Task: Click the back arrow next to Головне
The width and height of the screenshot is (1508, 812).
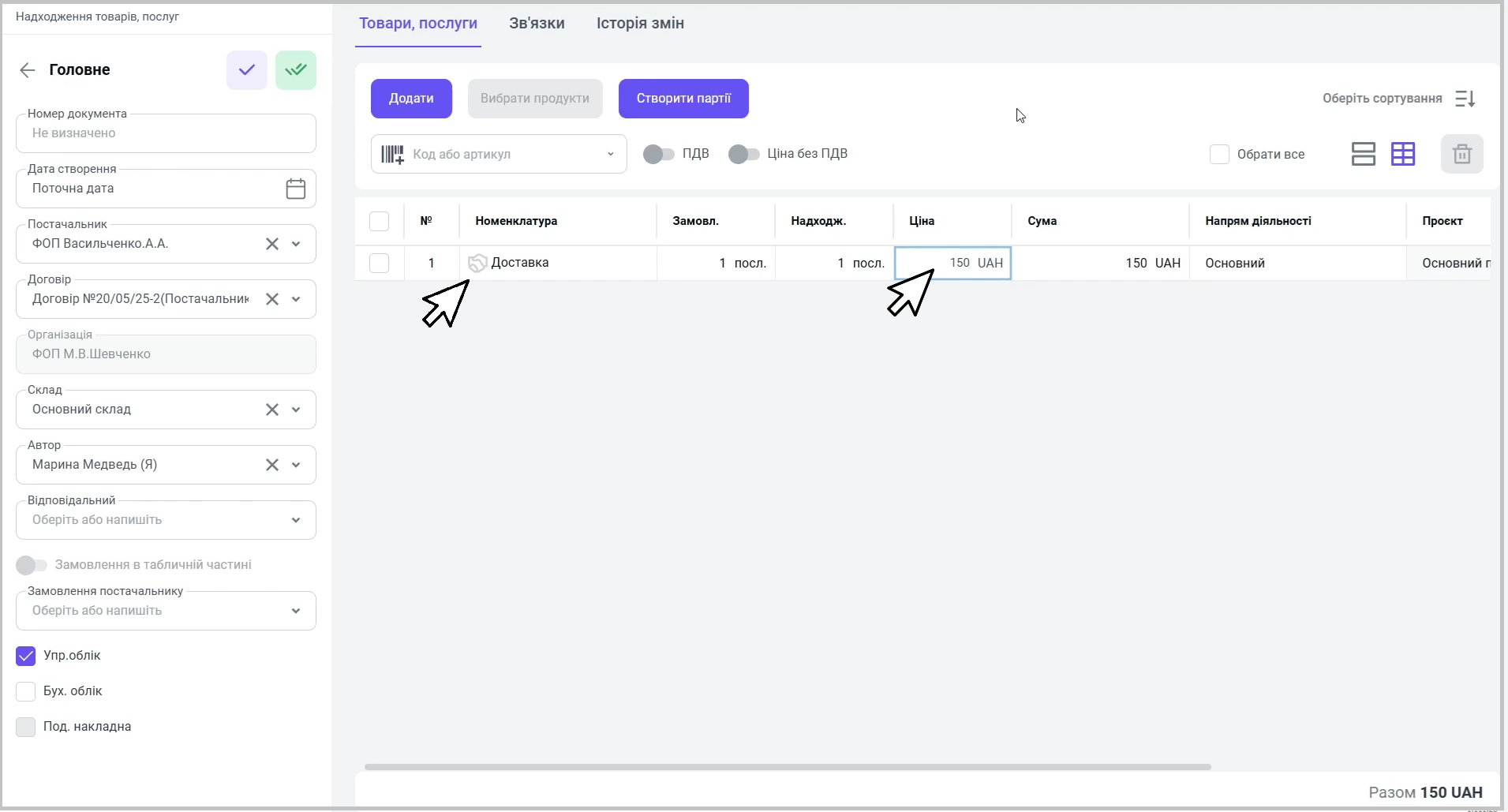Action: tap(28, 70)
